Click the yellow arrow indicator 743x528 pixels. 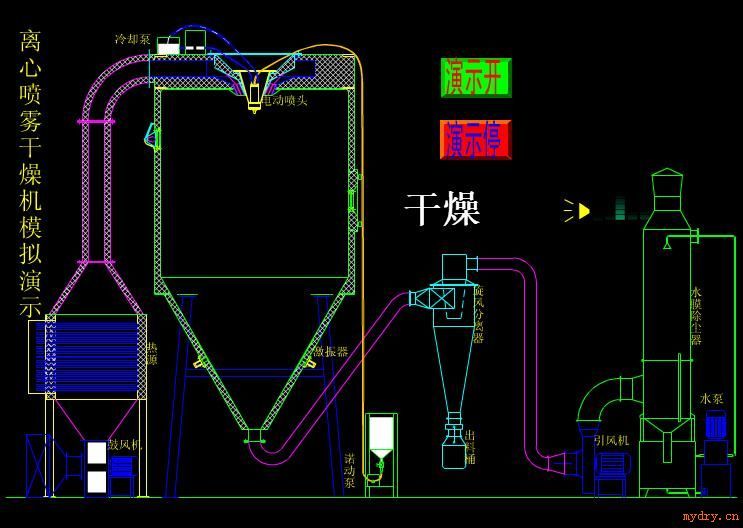pyautogui.click(x=582, y=211)
